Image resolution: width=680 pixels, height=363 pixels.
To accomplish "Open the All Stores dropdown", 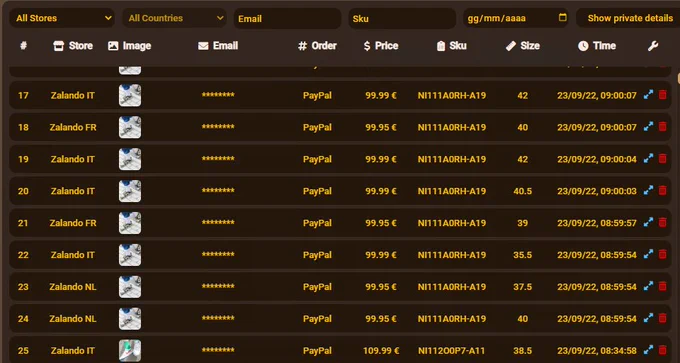I will coord(62,18).
